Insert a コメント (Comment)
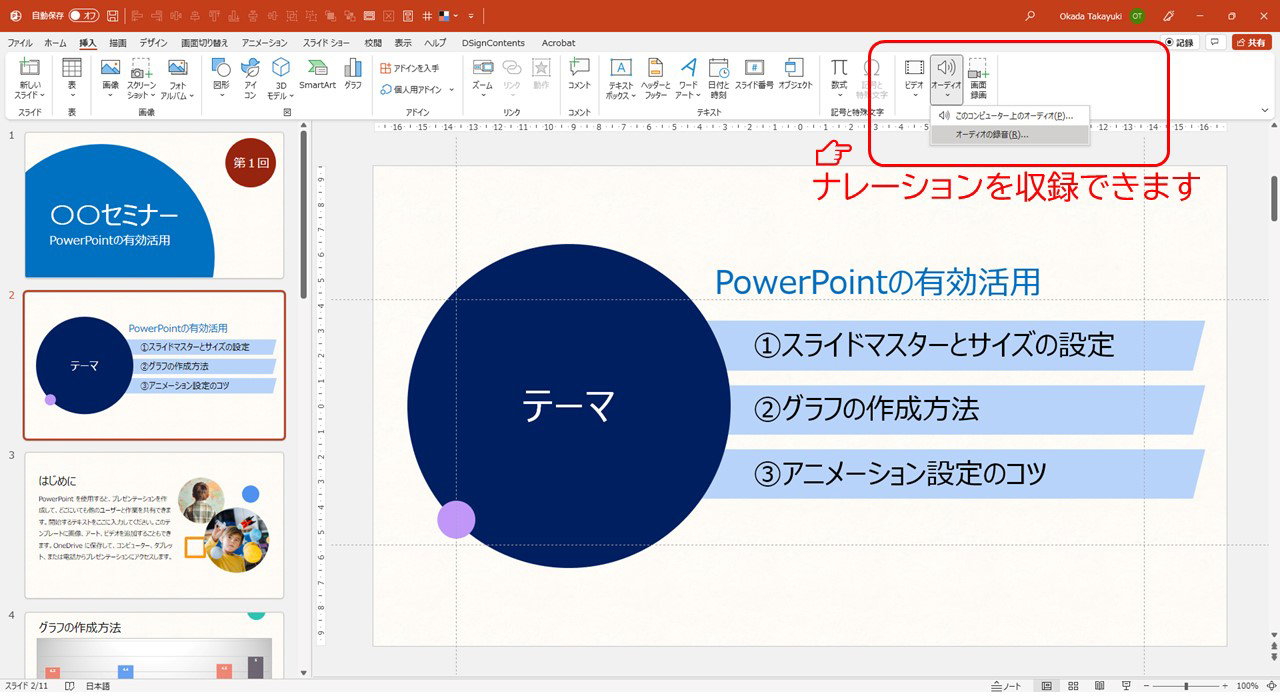 (x=579, y=74)
